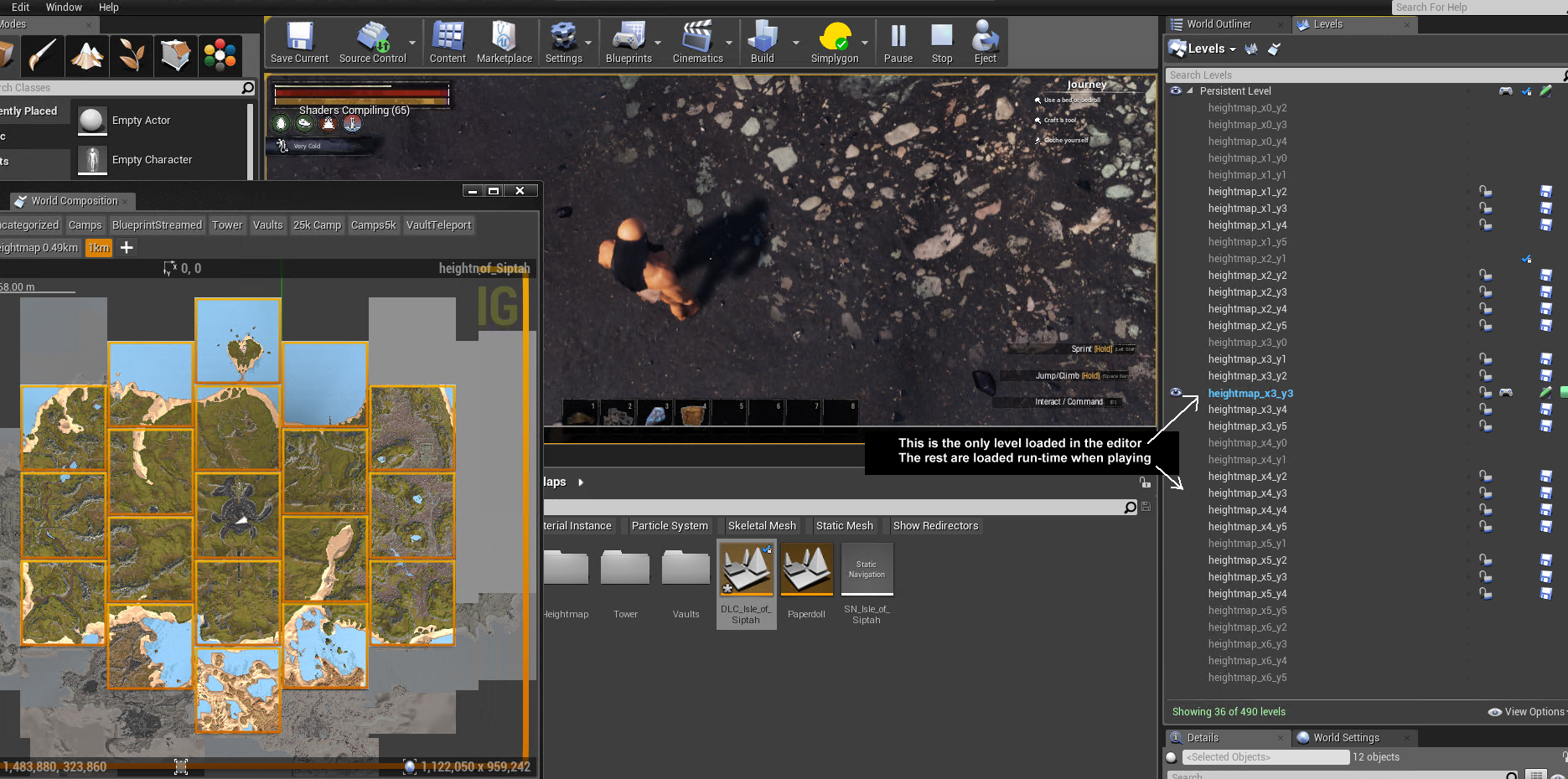
Task: Click the Build toolbar icon
Action: [x=762, y=43]
